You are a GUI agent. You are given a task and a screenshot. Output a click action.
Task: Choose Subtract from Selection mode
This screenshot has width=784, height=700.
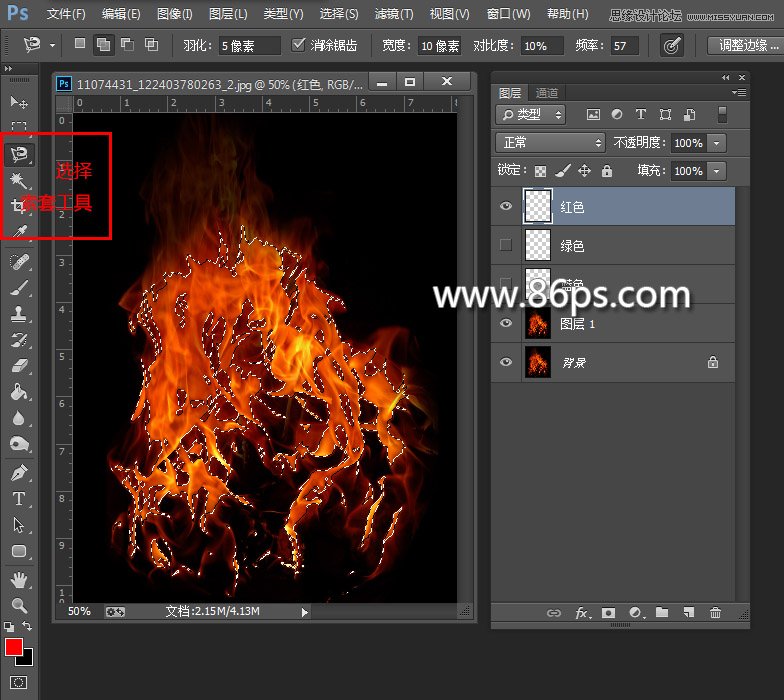point(128,44)
